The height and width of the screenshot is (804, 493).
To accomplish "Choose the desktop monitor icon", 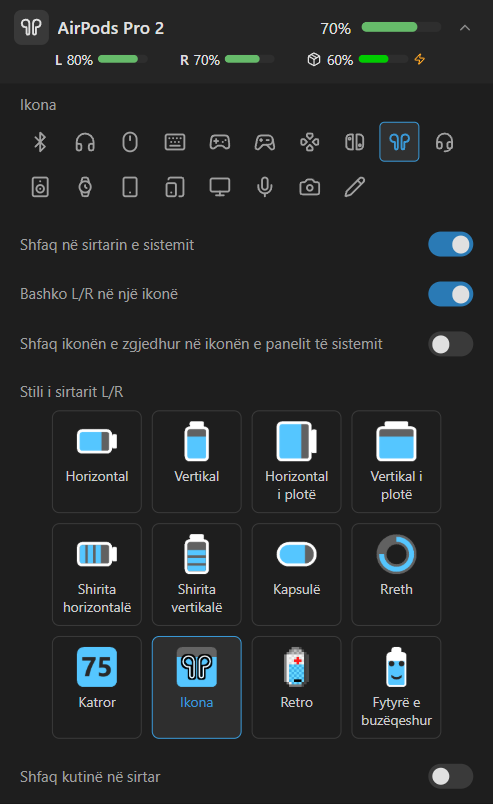I will point(220,187).
